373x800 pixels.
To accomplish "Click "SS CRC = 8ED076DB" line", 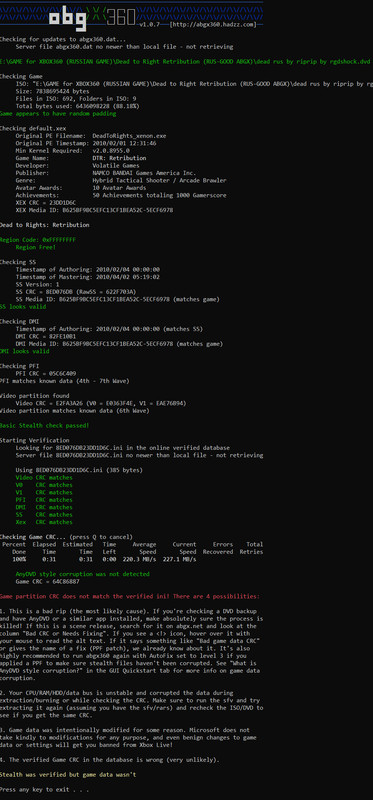I will pyautogui.click(x=76, y=292).
